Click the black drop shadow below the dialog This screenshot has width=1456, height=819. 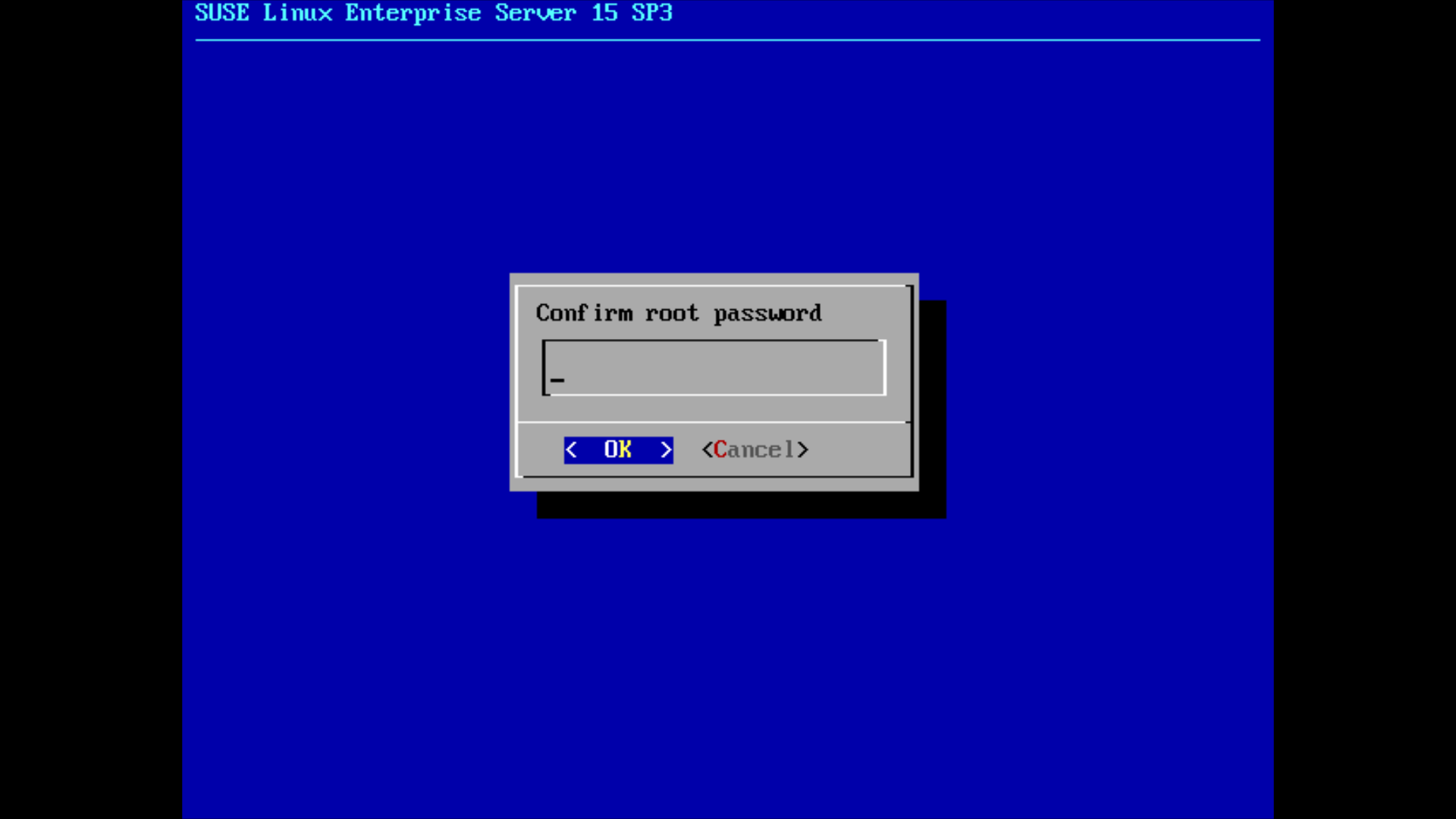(741, 505)
